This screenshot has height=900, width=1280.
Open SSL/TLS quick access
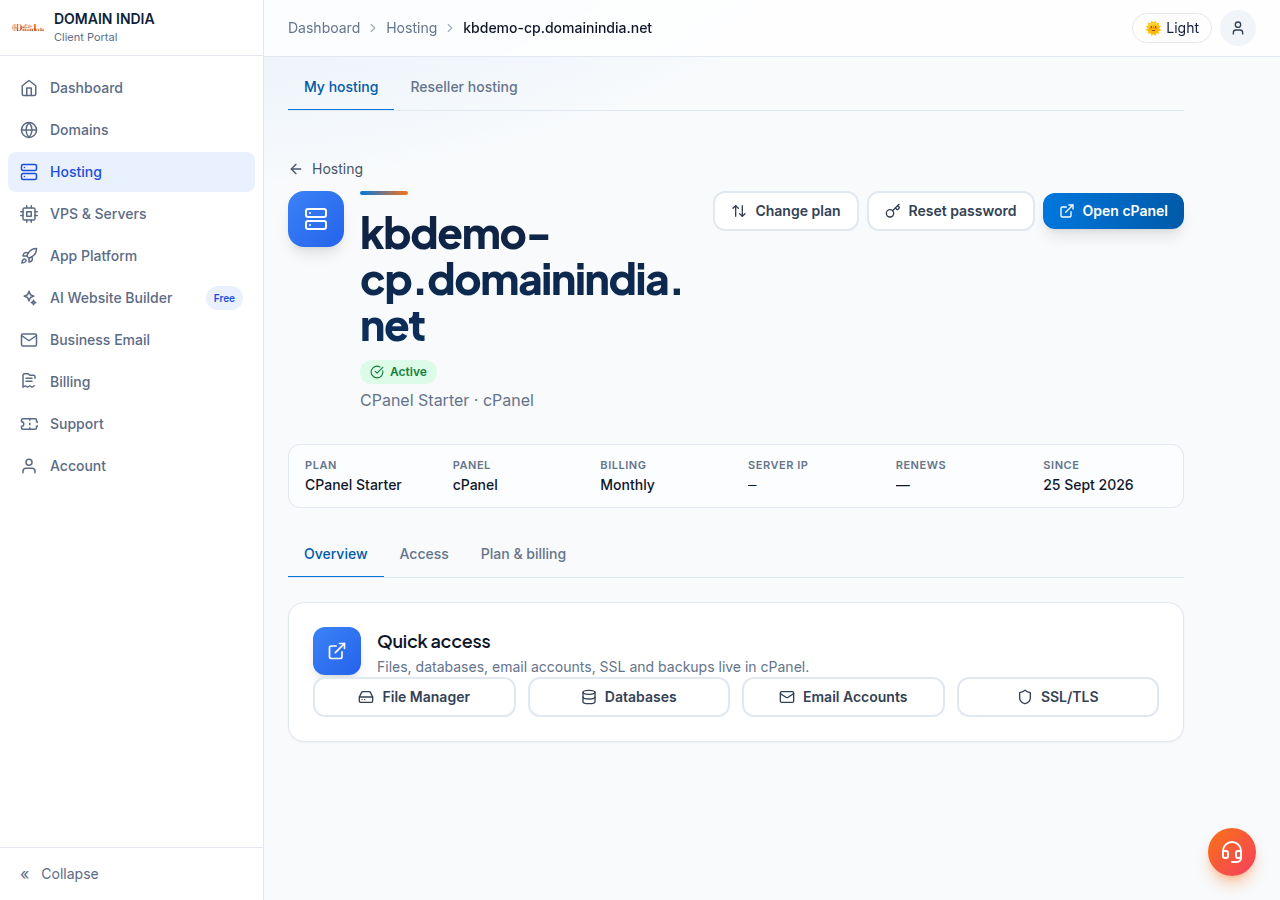coord(1058,697)
